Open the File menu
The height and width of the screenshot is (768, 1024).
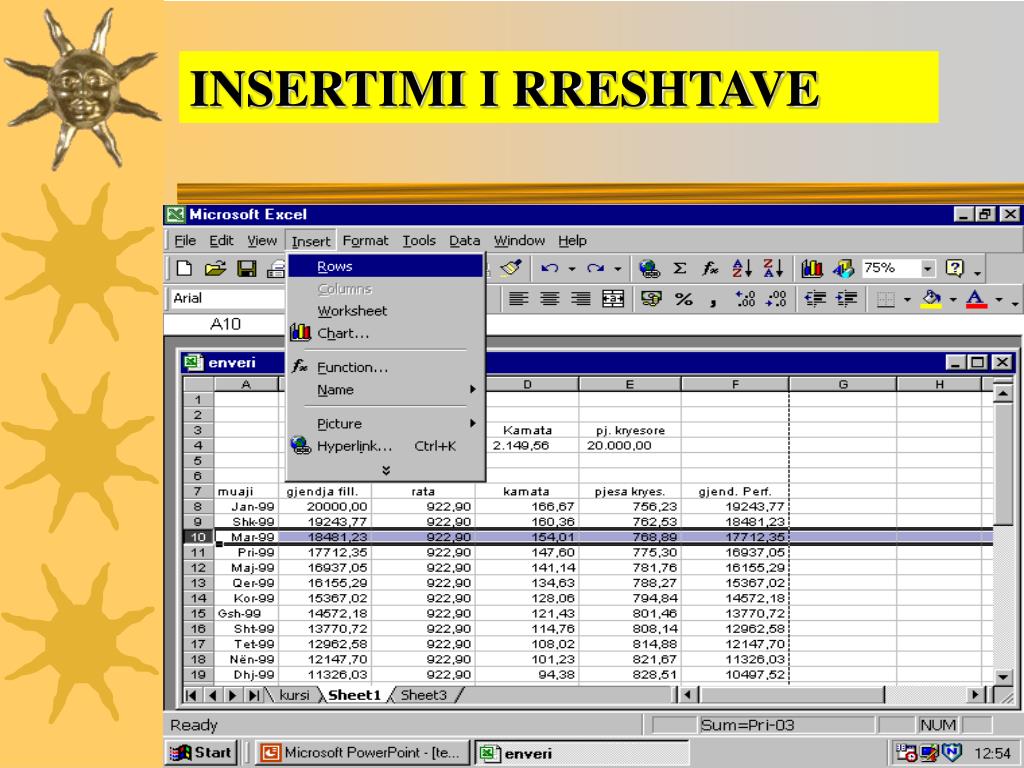point(185,241)
